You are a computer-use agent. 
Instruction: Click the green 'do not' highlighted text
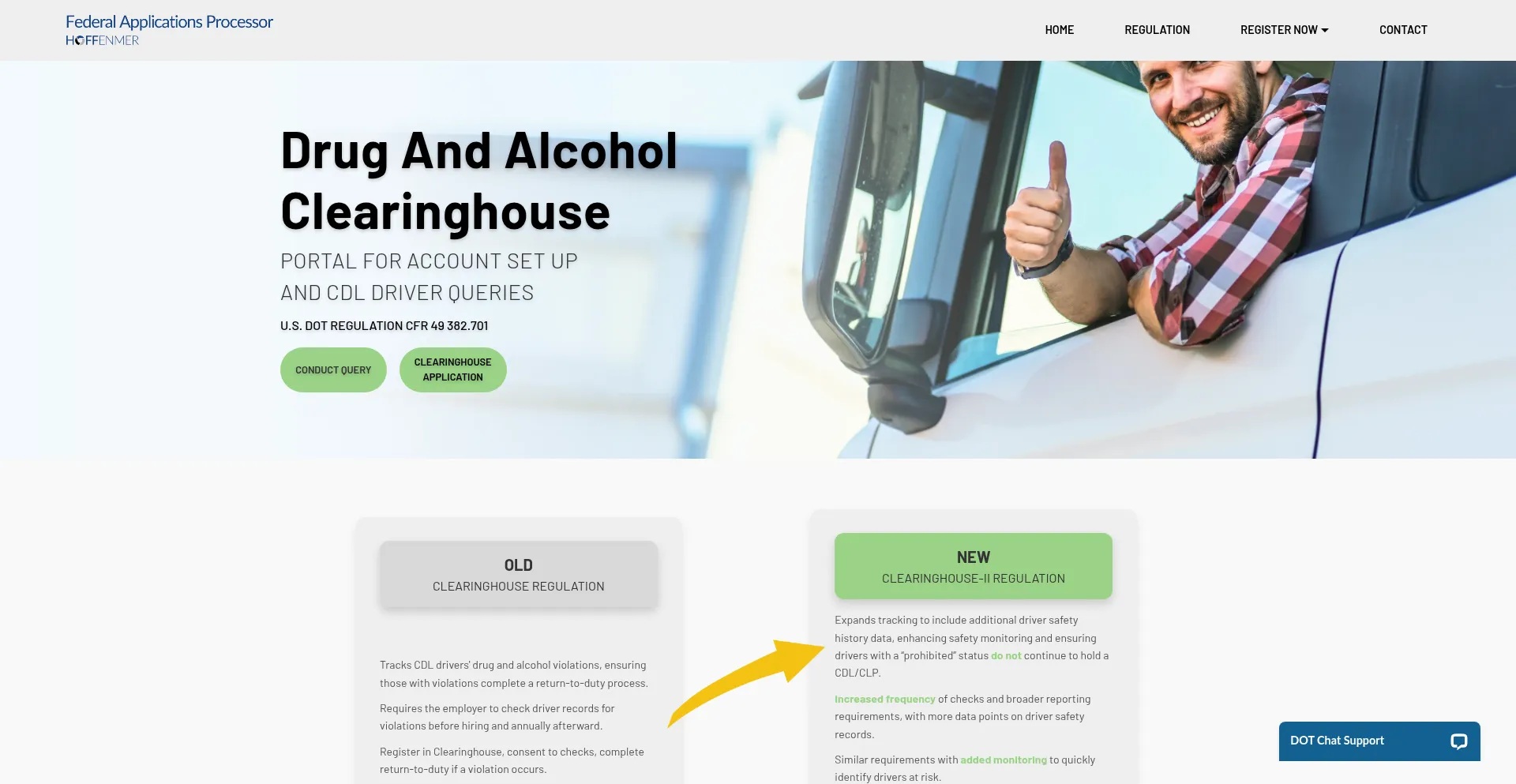coord(1006,656)
